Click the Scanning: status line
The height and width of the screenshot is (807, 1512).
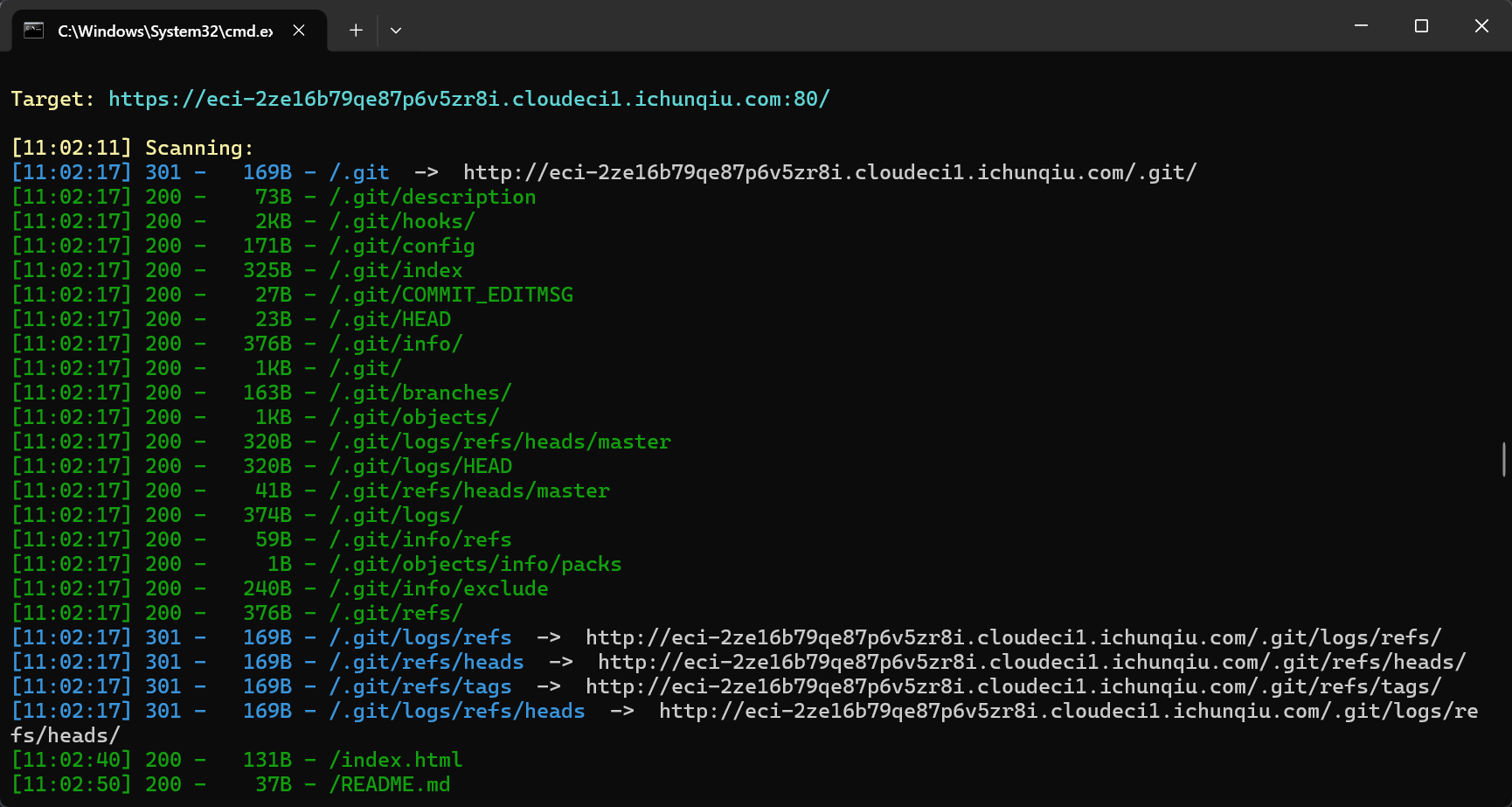click(x=132, y=148)
